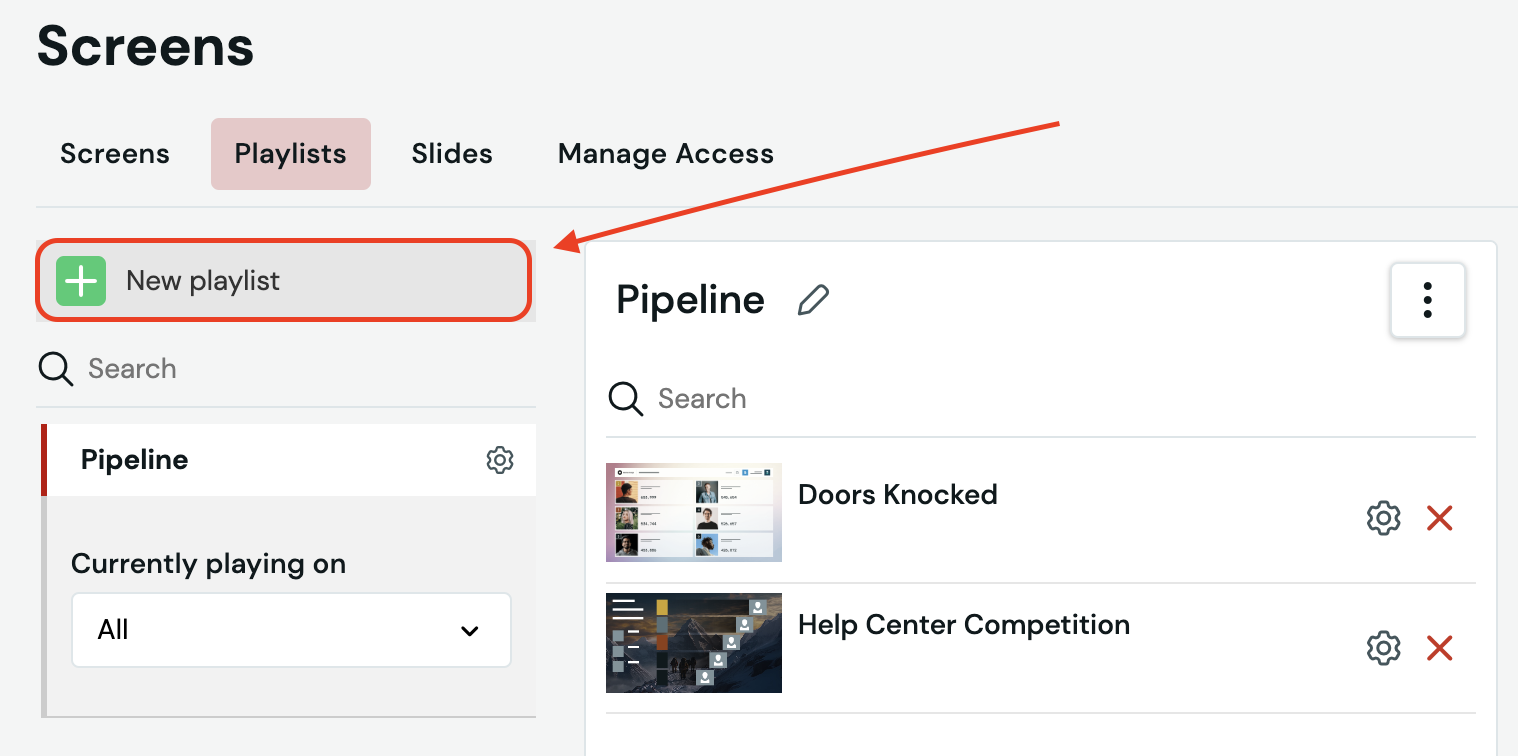Remove Help Center Competition with red X
The width and height of the screenshot is (1518, 756).
click(1439, 648)
